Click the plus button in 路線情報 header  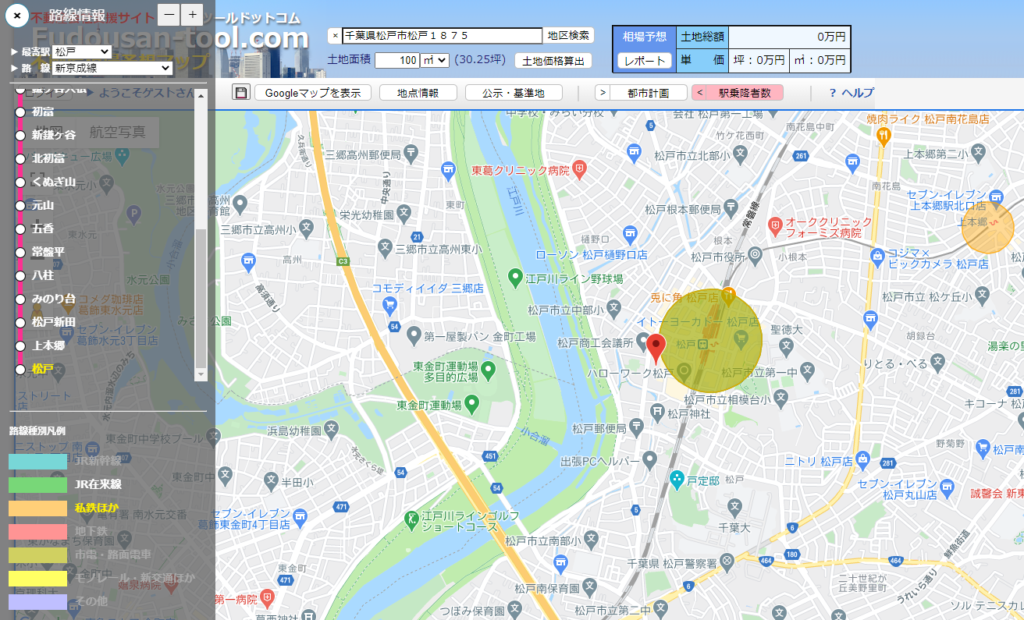click(192, 14)
